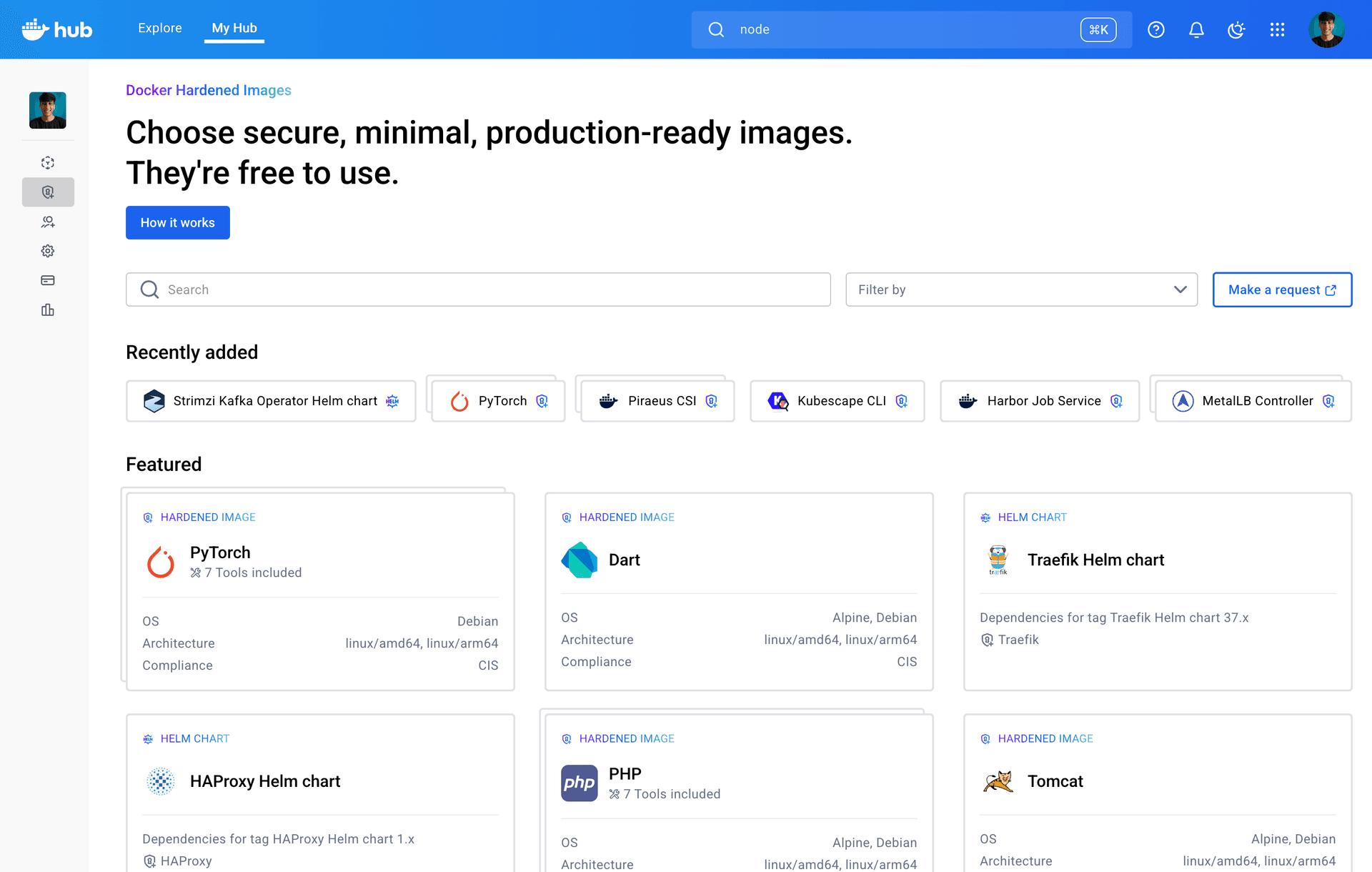The height and width of the screenshot is (872, 1372).
Task: Click the HAProxy logo icon
Action: coord(161,781)
